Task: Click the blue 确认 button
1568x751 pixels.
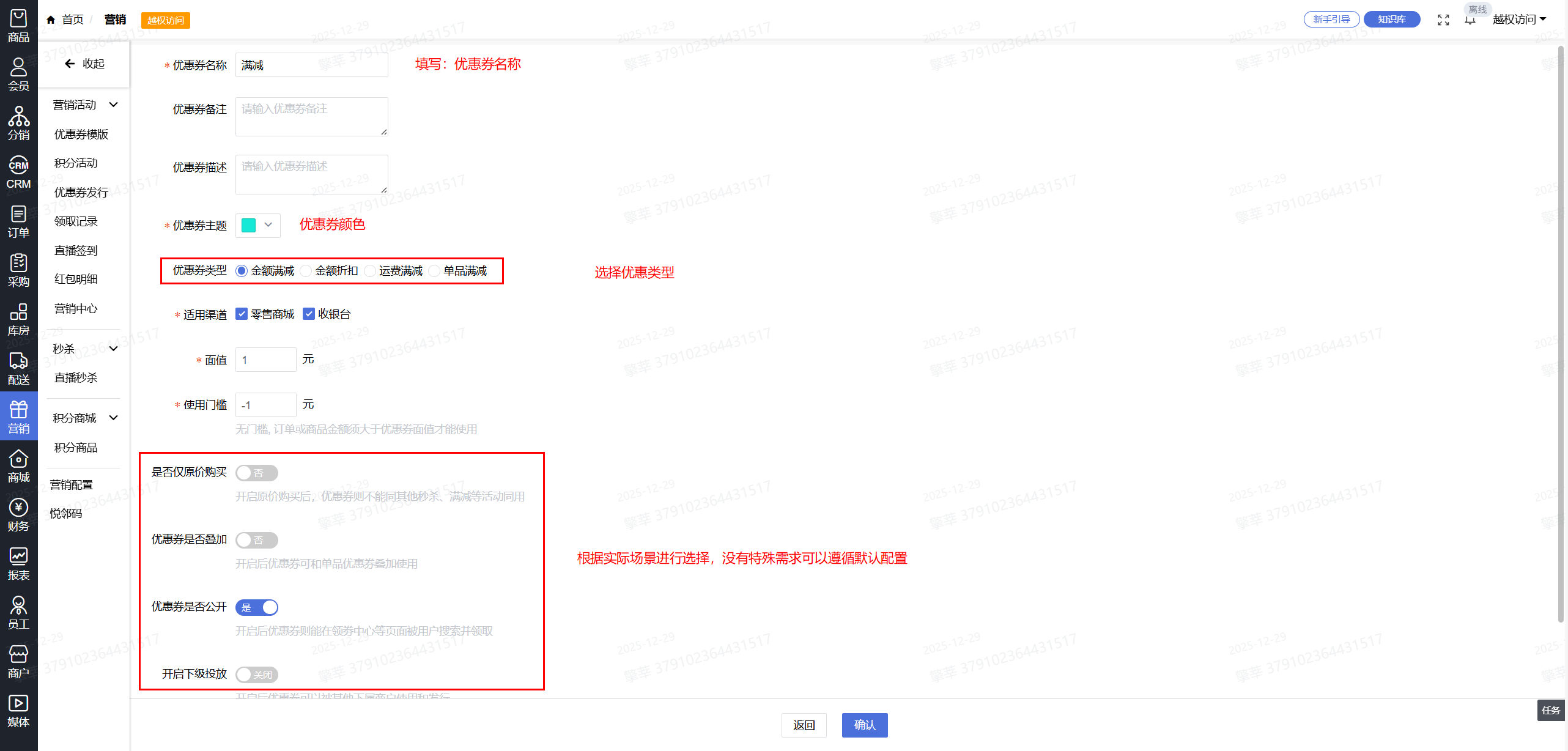Action: [864, 725]
